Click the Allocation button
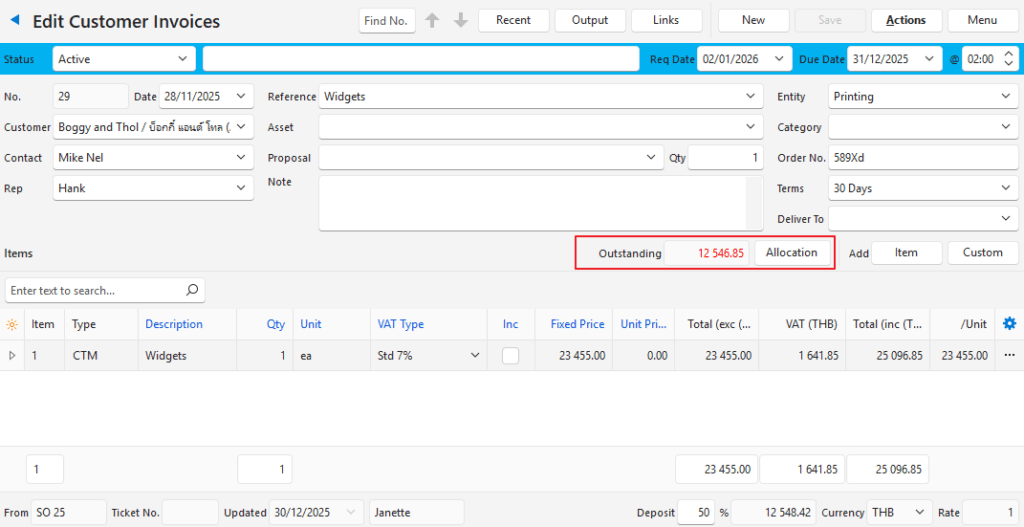This screenshot has height=527, width=1024. tap(791, 253)
